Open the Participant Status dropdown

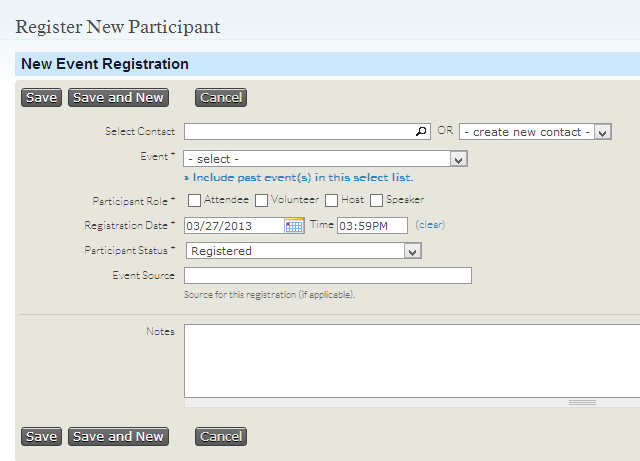point(303,251)
